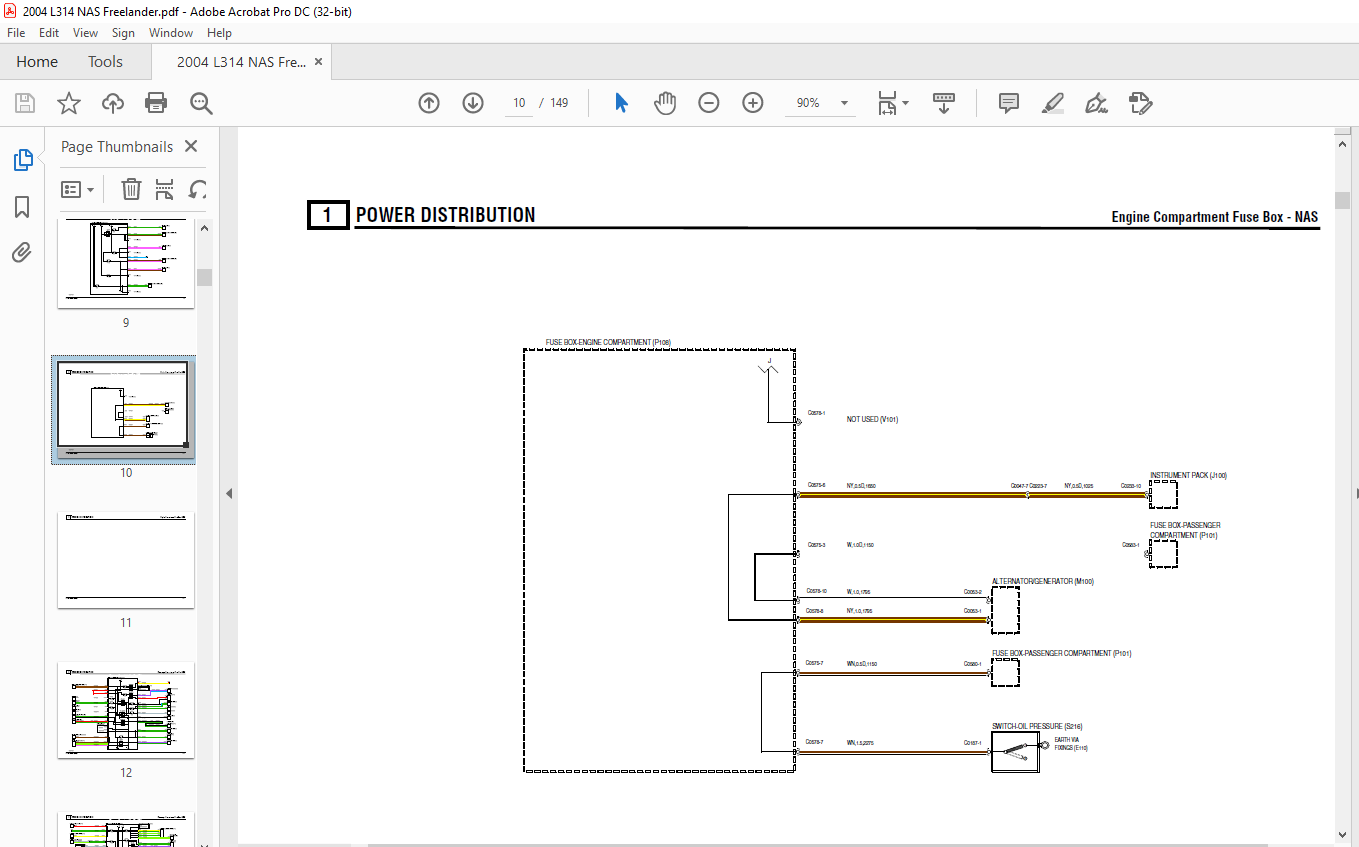Collapse the left navigation pane arrow

228,493
